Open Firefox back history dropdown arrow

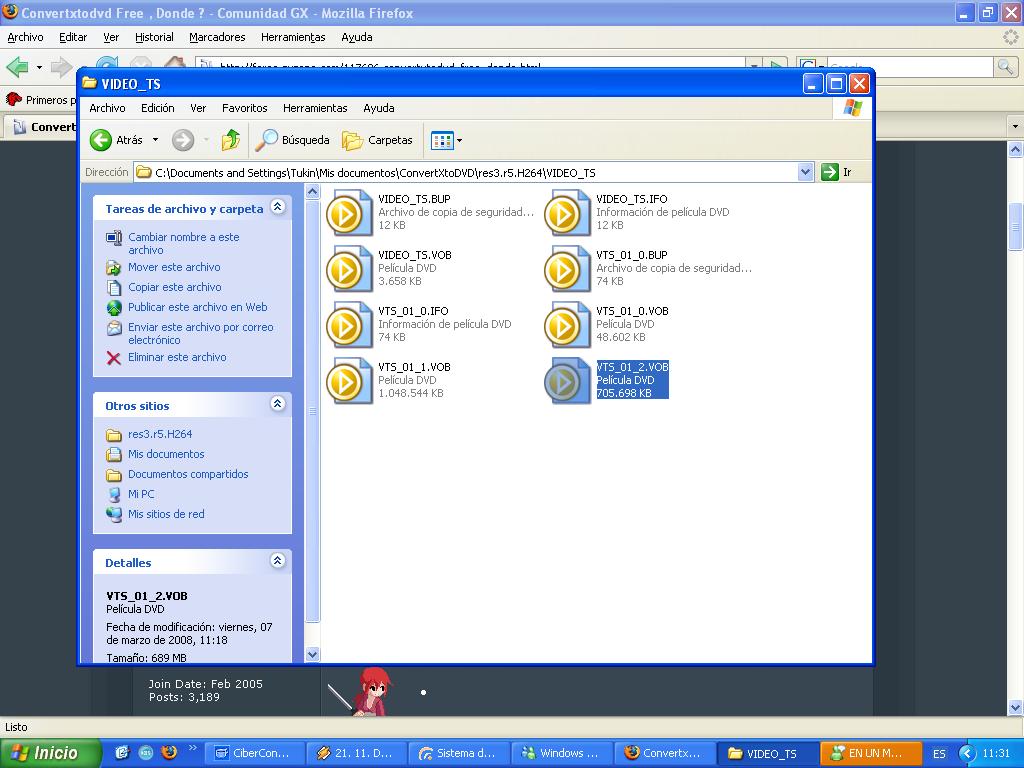39,67
